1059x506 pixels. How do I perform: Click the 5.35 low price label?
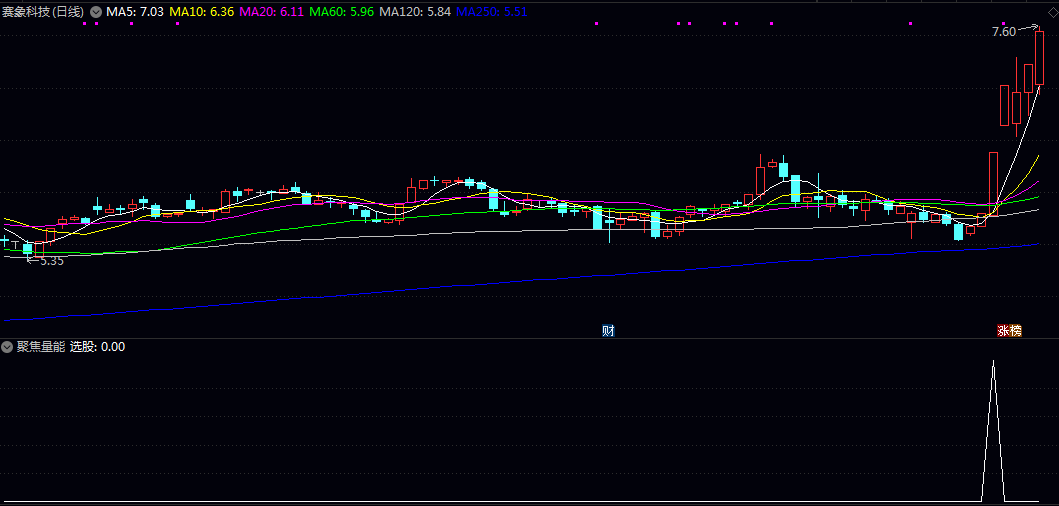[x=51, y=261]
